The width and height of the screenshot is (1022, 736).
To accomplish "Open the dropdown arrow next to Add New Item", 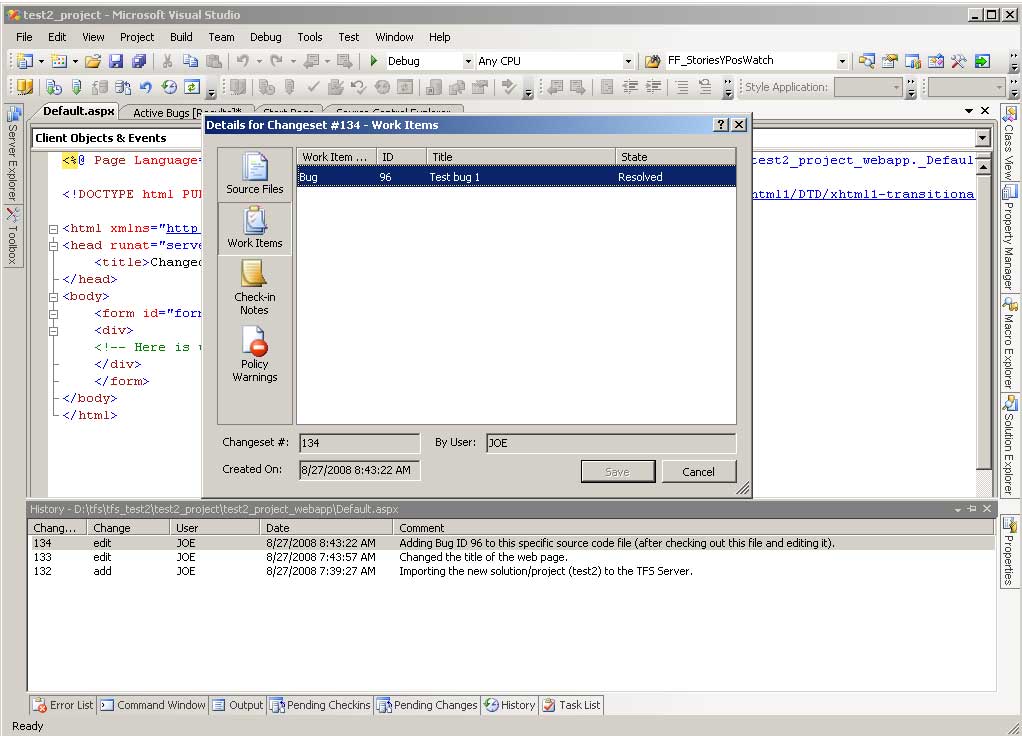I will tap(75, 61).
